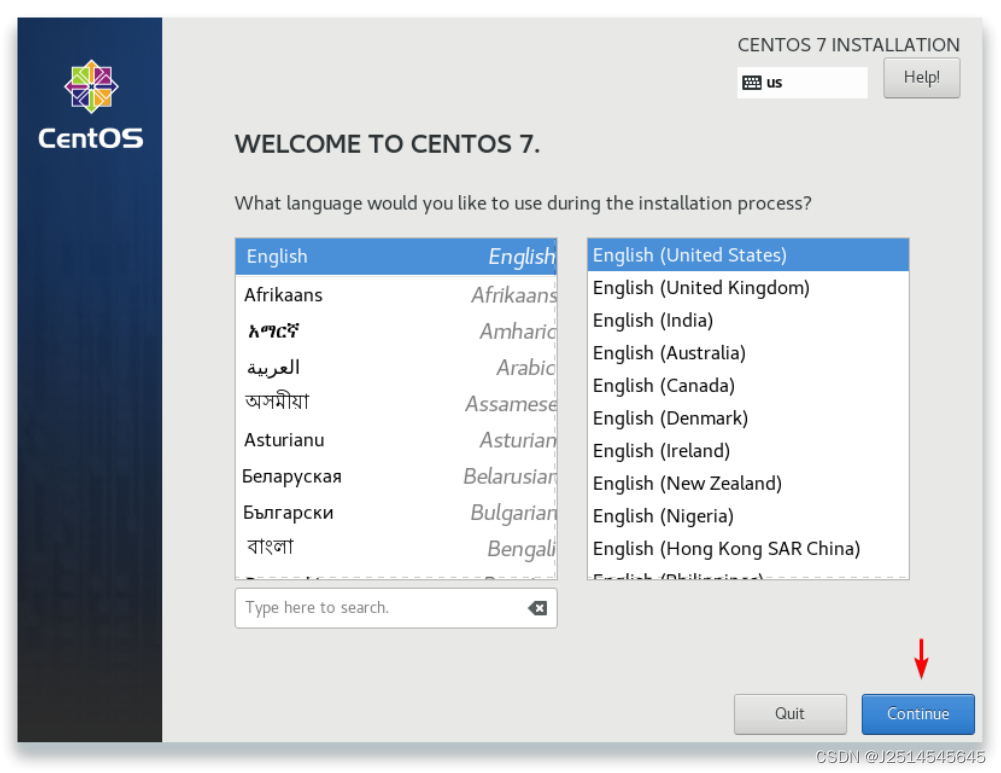Screen dimensions: 1001x773
Task: Choose the Amharic language row
Action: 396,331
